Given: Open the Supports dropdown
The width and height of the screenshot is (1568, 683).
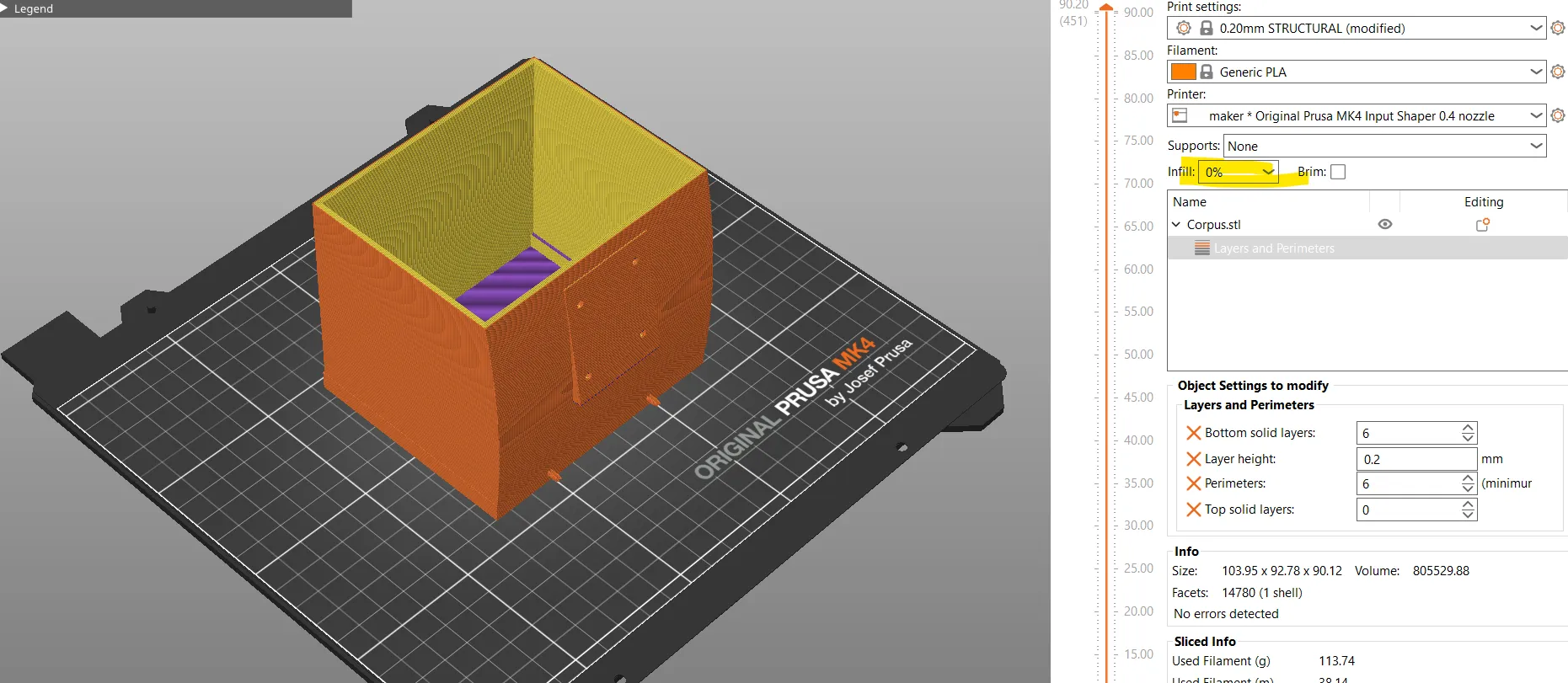Looking at the screenshot, I should pyautogui.click(x=1384, y=146).
